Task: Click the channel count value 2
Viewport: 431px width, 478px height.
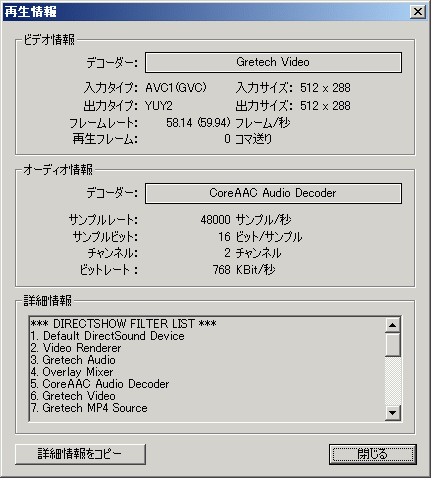Action: (227, 253)
